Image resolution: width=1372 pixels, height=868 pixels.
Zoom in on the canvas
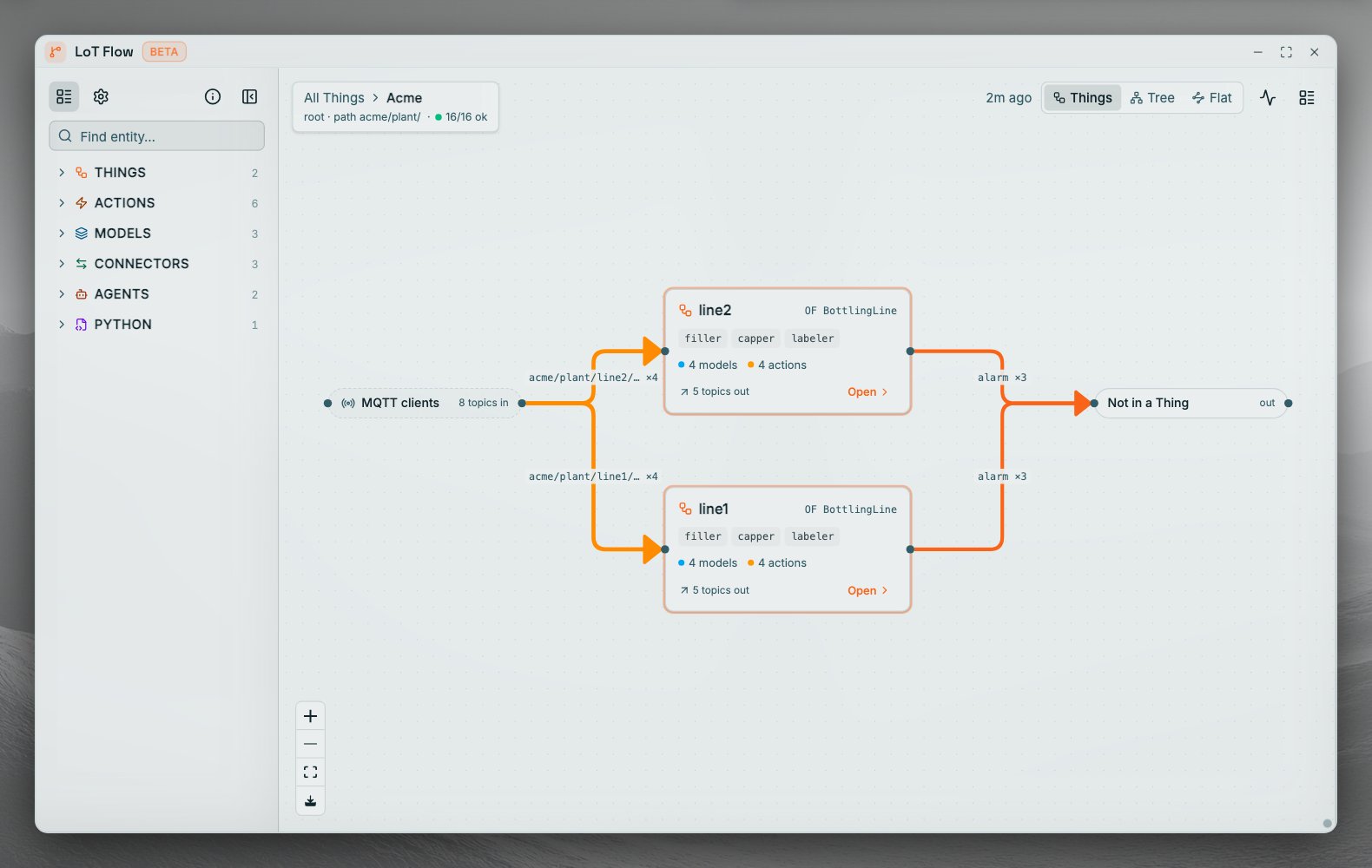pos(310,716)
